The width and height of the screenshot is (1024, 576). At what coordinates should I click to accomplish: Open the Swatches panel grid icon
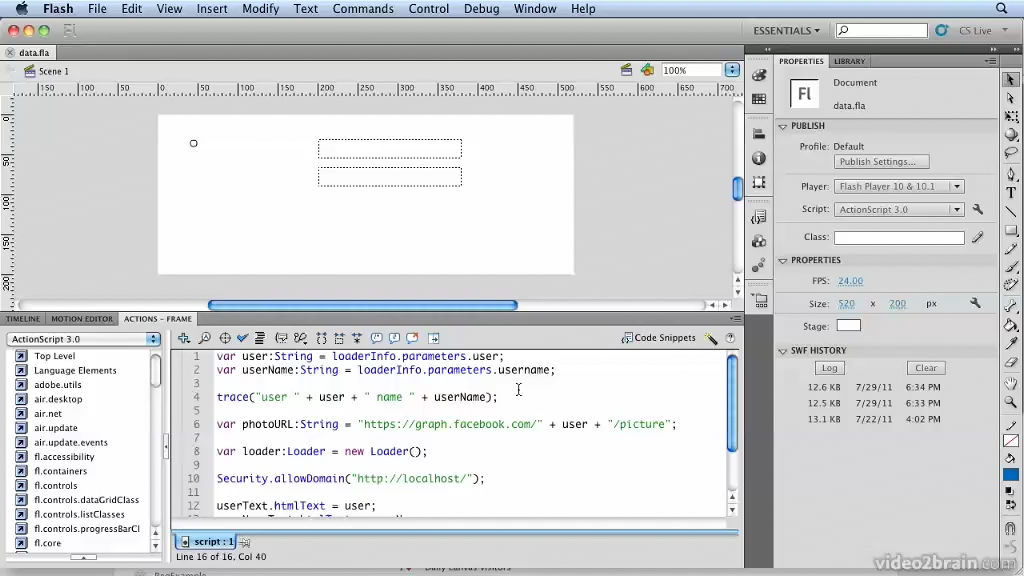click(759, 99)
